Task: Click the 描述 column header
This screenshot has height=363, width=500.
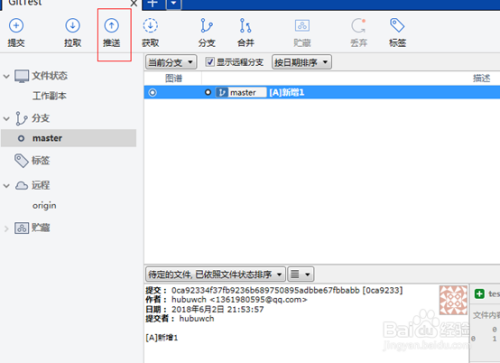Action: tap(481, 78)
